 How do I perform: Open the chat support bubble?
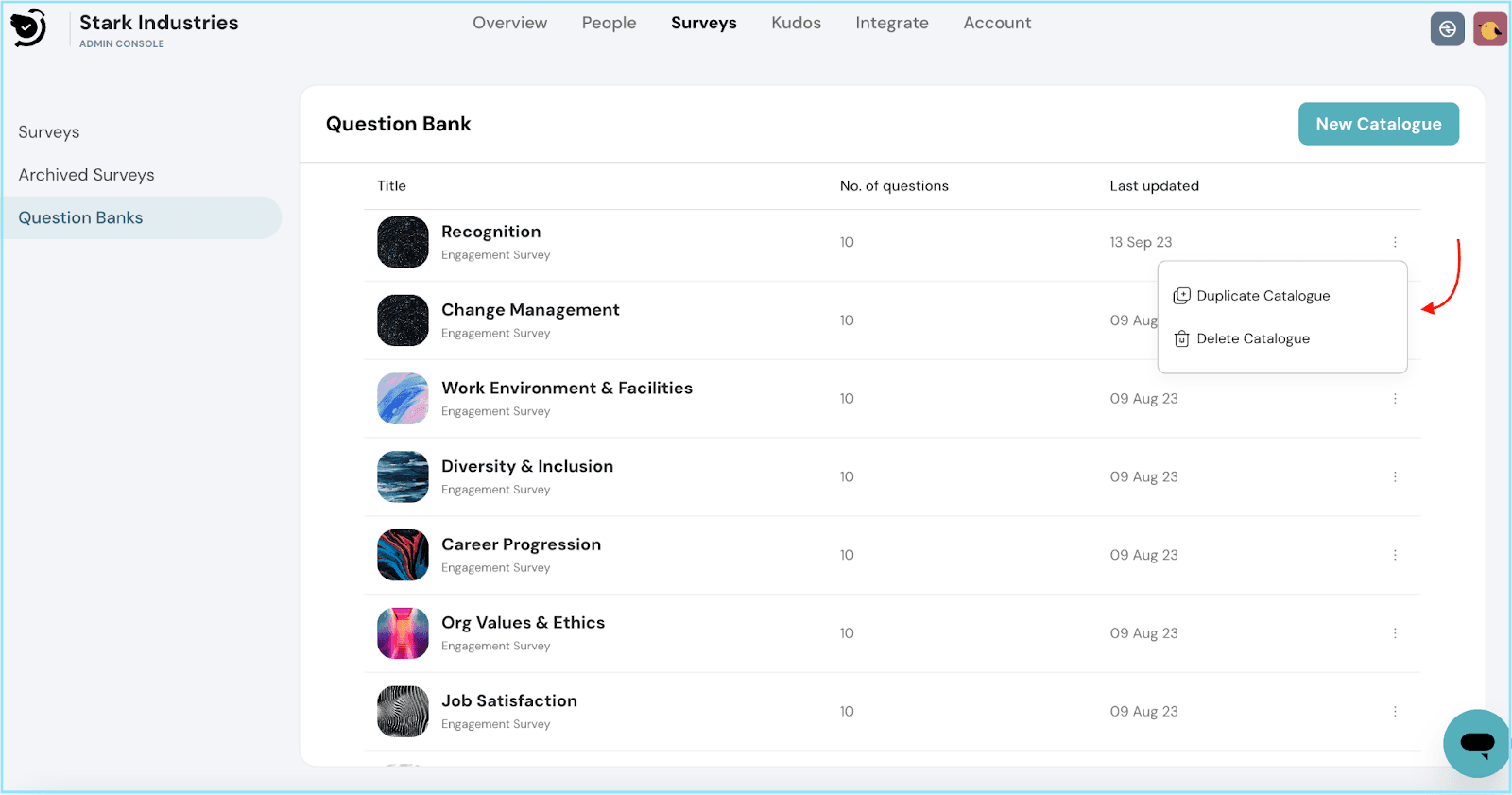pos(1476,743)
